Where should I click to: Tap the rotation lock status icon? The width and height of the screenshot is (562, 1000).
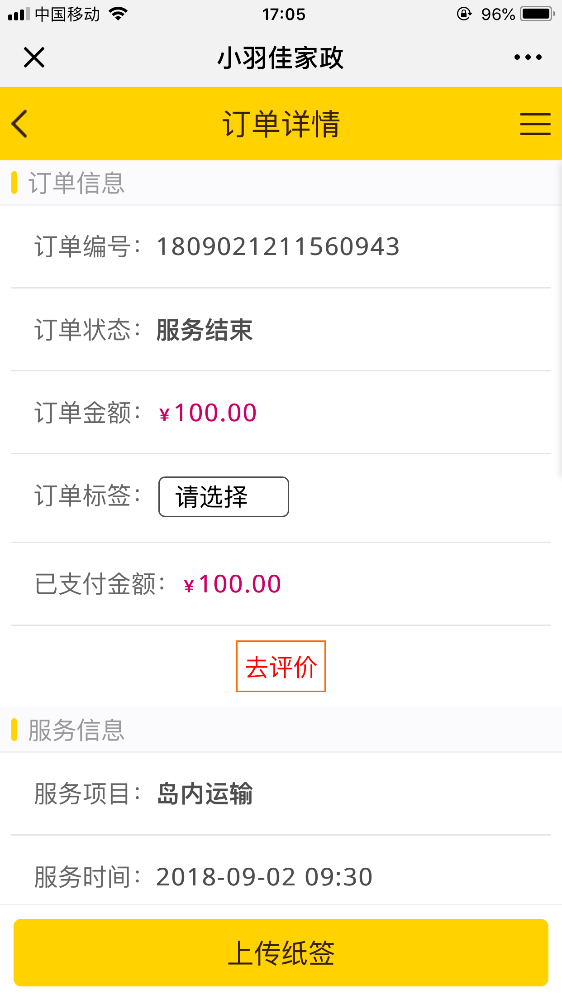[464, 13]
